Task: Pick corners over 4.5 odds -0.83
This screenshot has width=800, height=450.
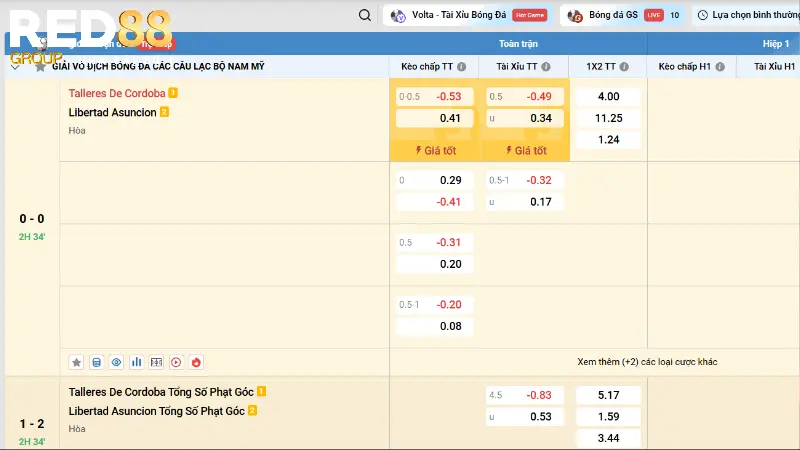Action: point(524,395)
